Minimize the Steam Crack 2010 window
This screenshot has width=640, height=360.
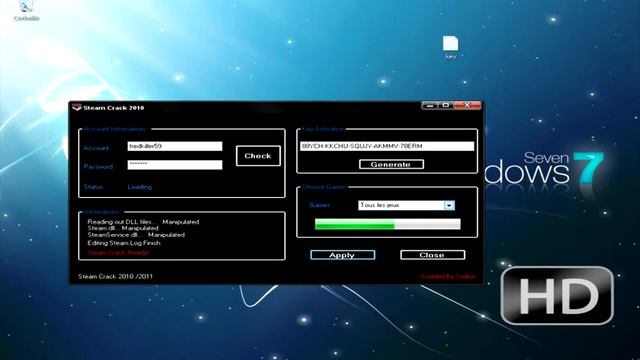tap(429, 106)
